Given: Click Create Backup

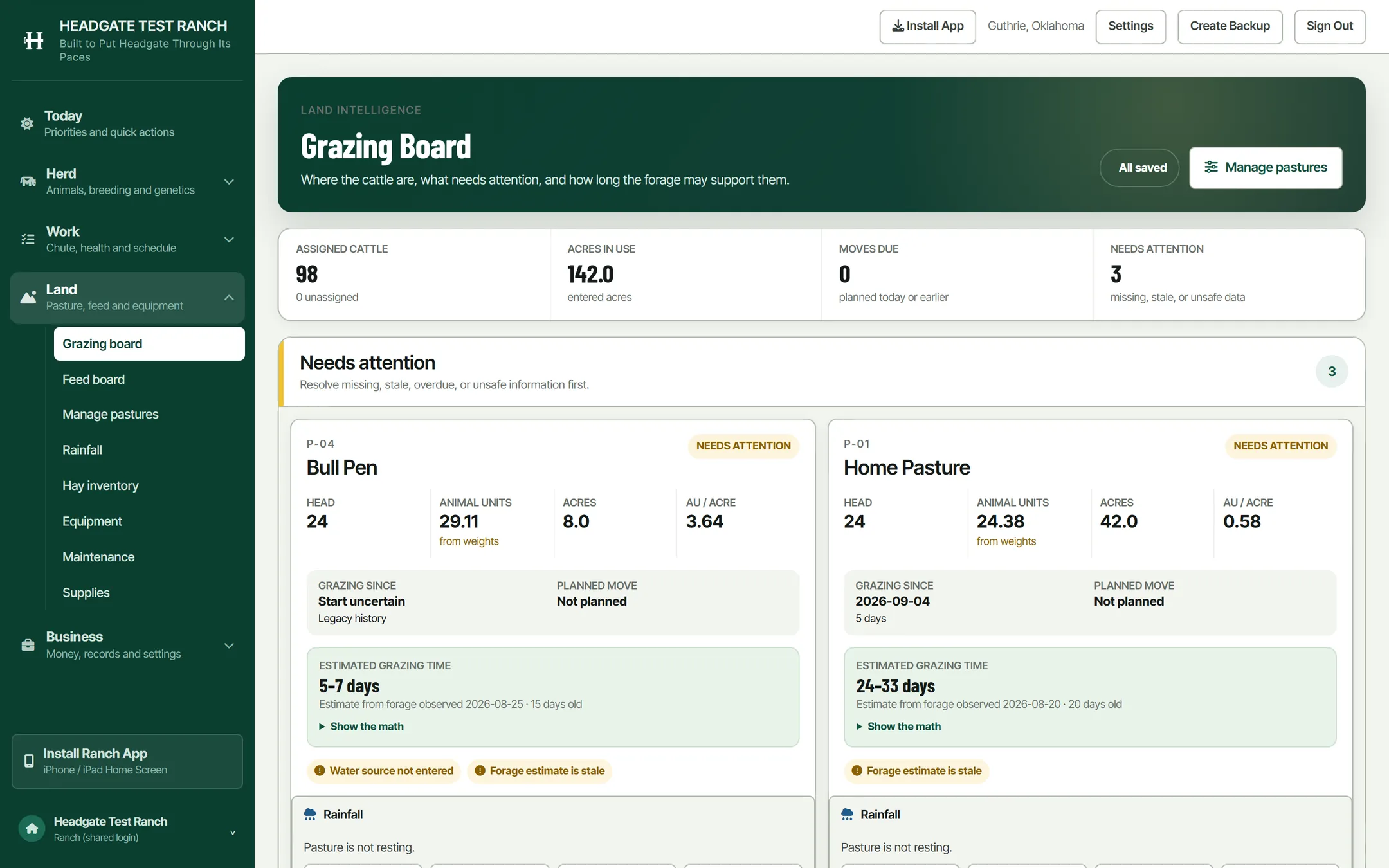Looking at the screenshot, I should pyautogui.click(x=1230, y=26).
